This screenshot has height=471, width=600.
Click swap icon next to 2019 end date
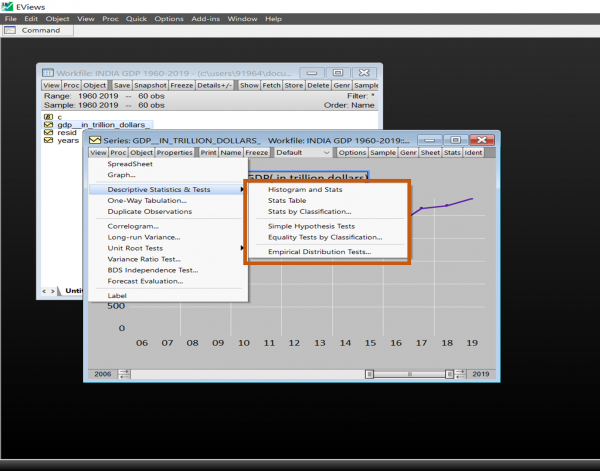point(460,374)
